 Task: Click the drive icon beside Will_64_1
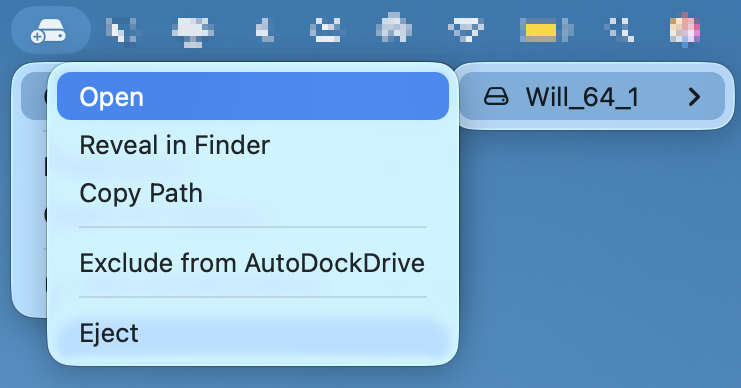[x=496, y=97]
